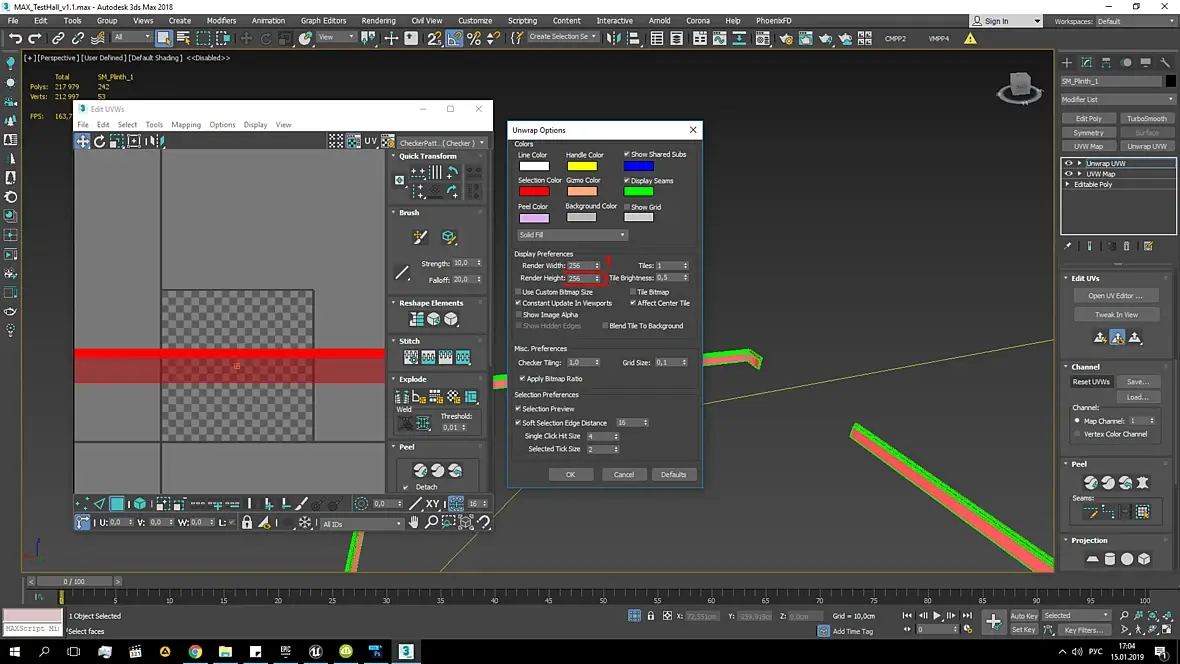The image size is (1180, 664).
Task: Toggle the Percent Snap icon
Action: [x=474, y=38]
